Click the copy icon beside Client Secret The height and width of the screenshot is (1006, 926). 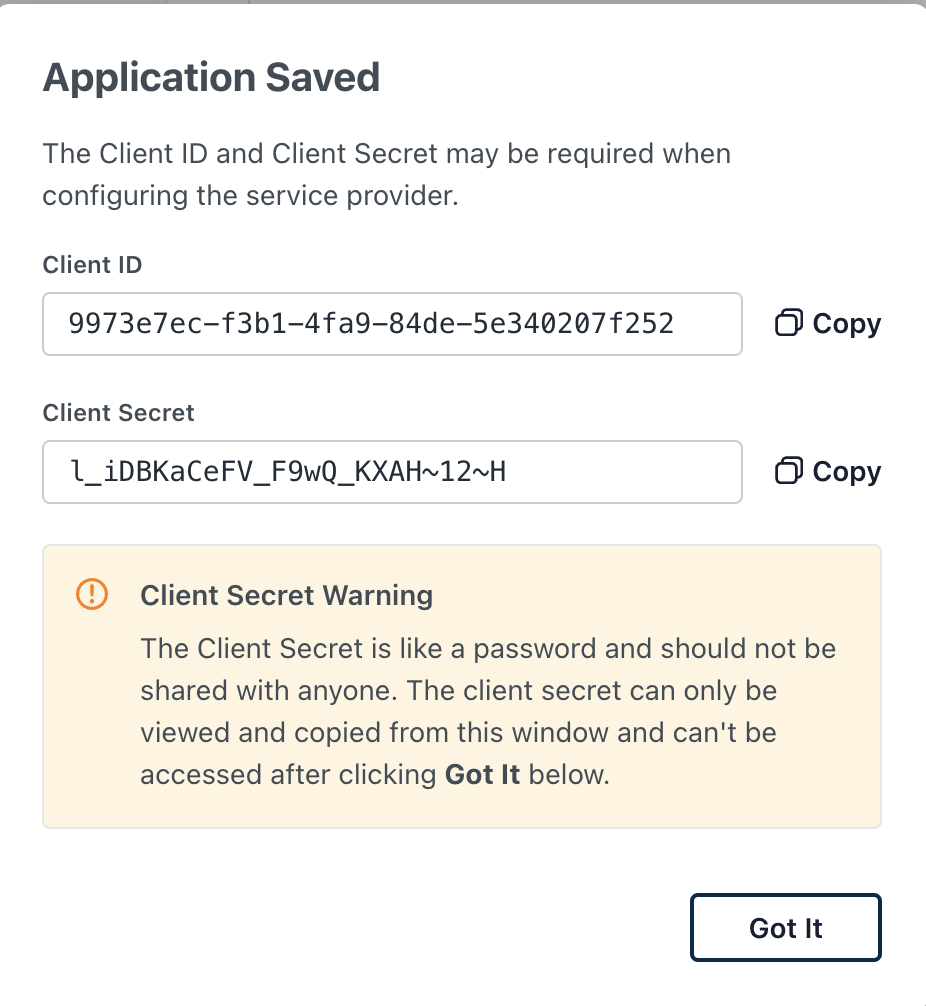coord(789,471)
